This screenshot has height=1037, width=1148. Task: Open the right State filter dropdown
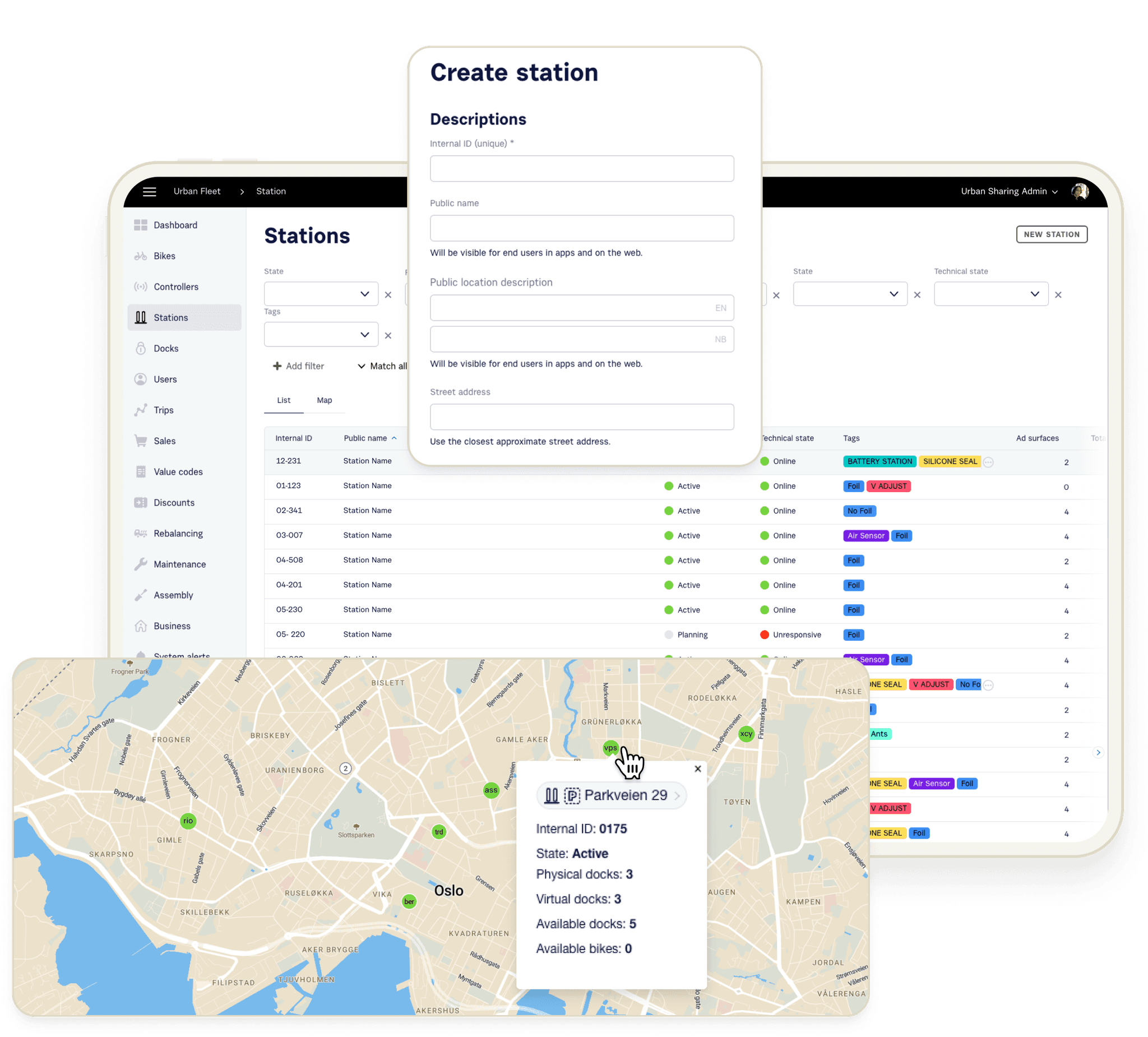[x=850, y=294]
